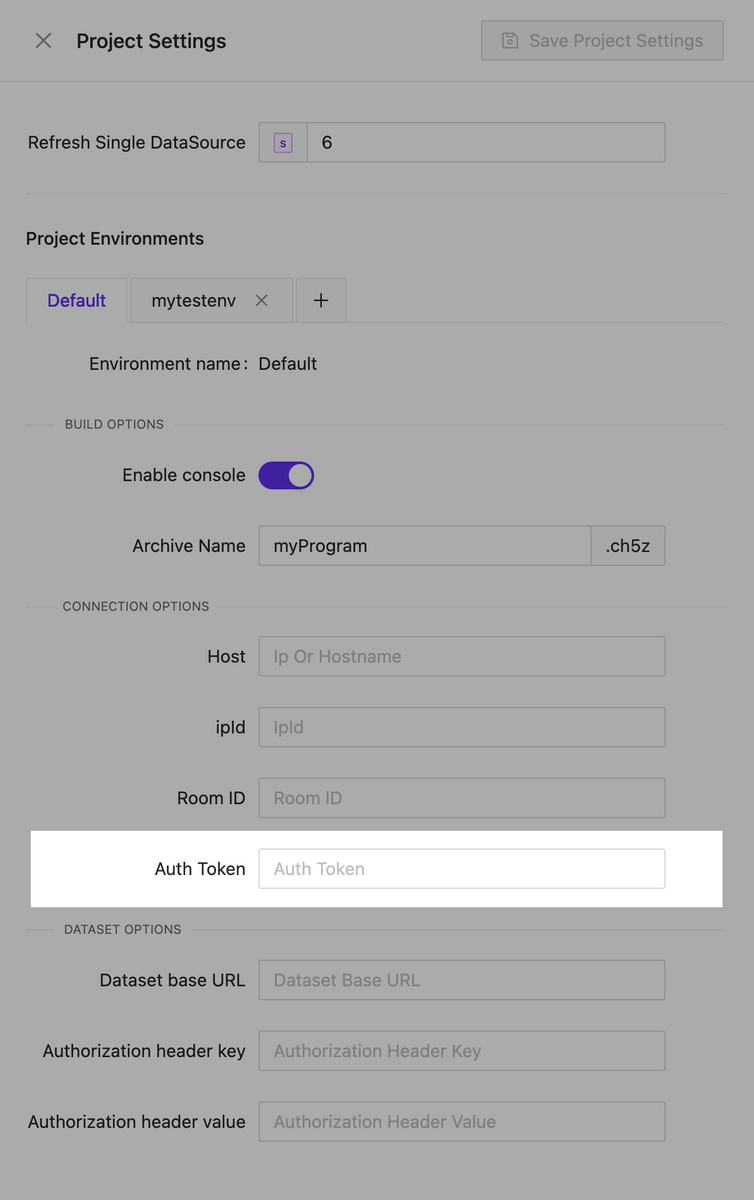Click the save icon in Save Project Settings
This screenshot has width=754, height=1200.
click(510, 40)
